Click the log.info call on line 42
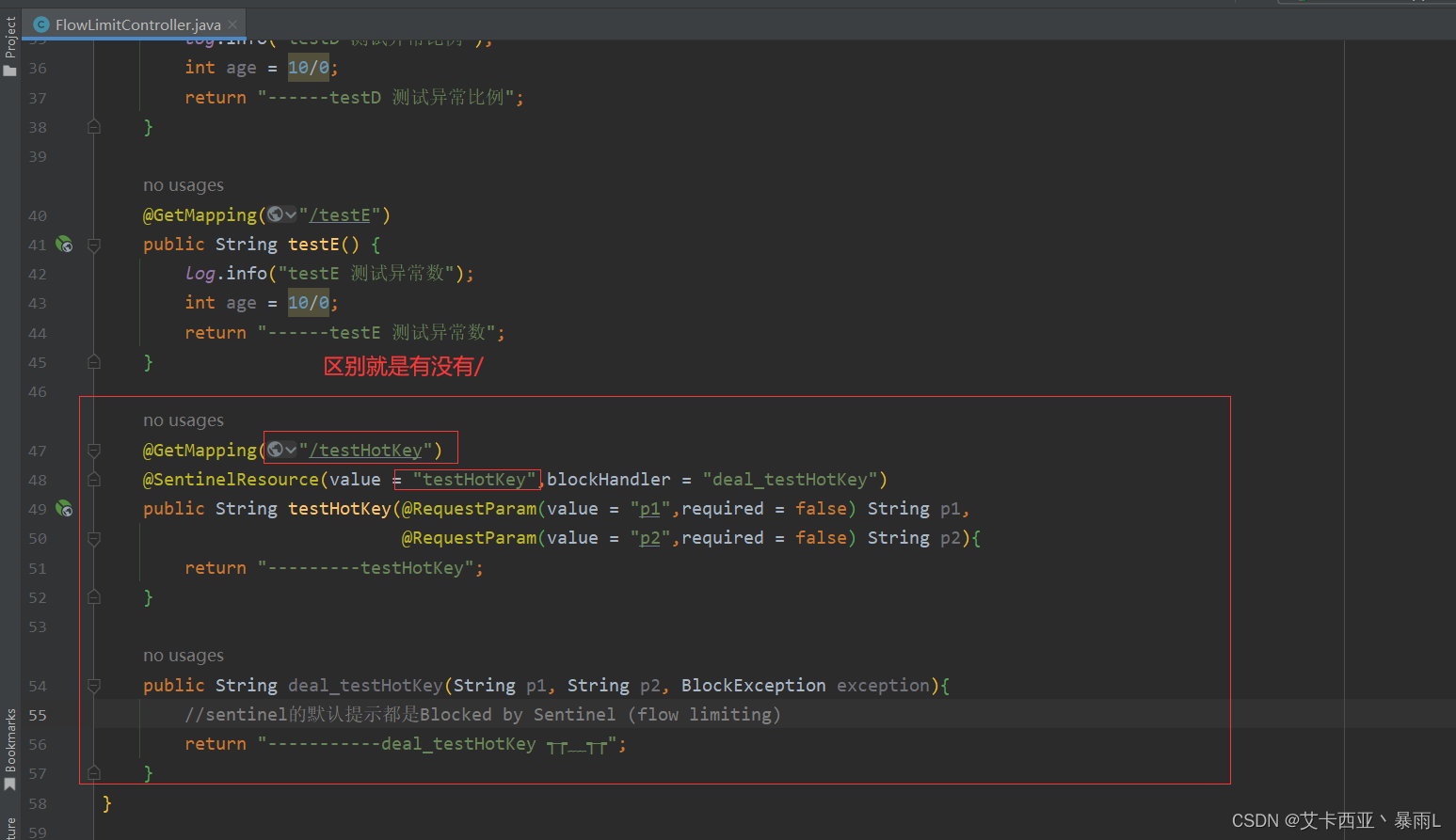Image resolution: width=1456 pixels, height=840 pixels. (x=329, y=274)
